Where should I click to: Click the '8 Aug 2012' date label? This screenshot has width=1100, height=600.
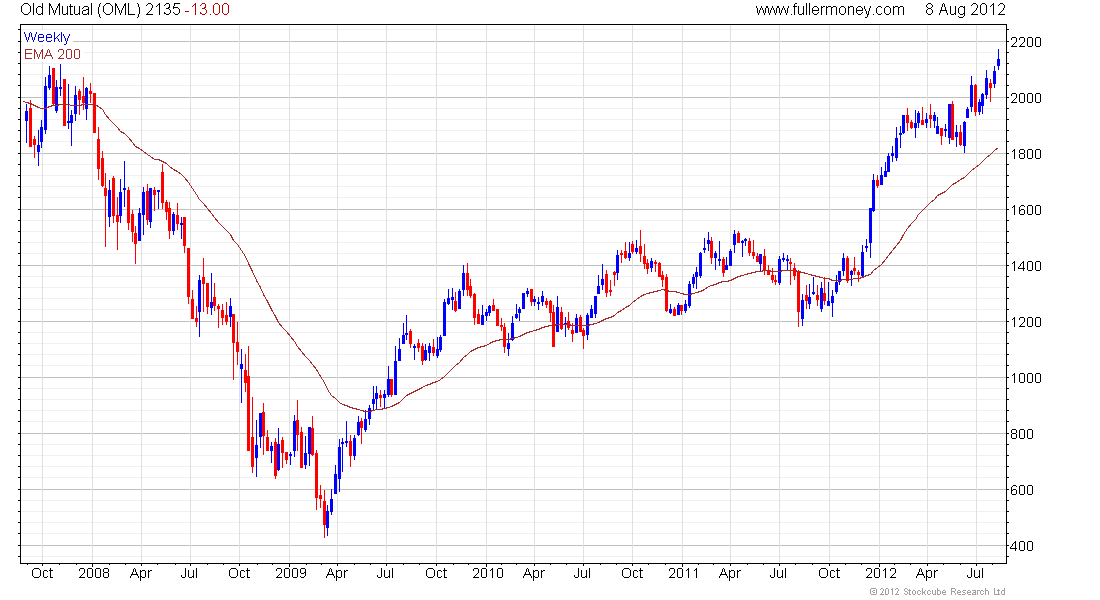coord(965,10)
